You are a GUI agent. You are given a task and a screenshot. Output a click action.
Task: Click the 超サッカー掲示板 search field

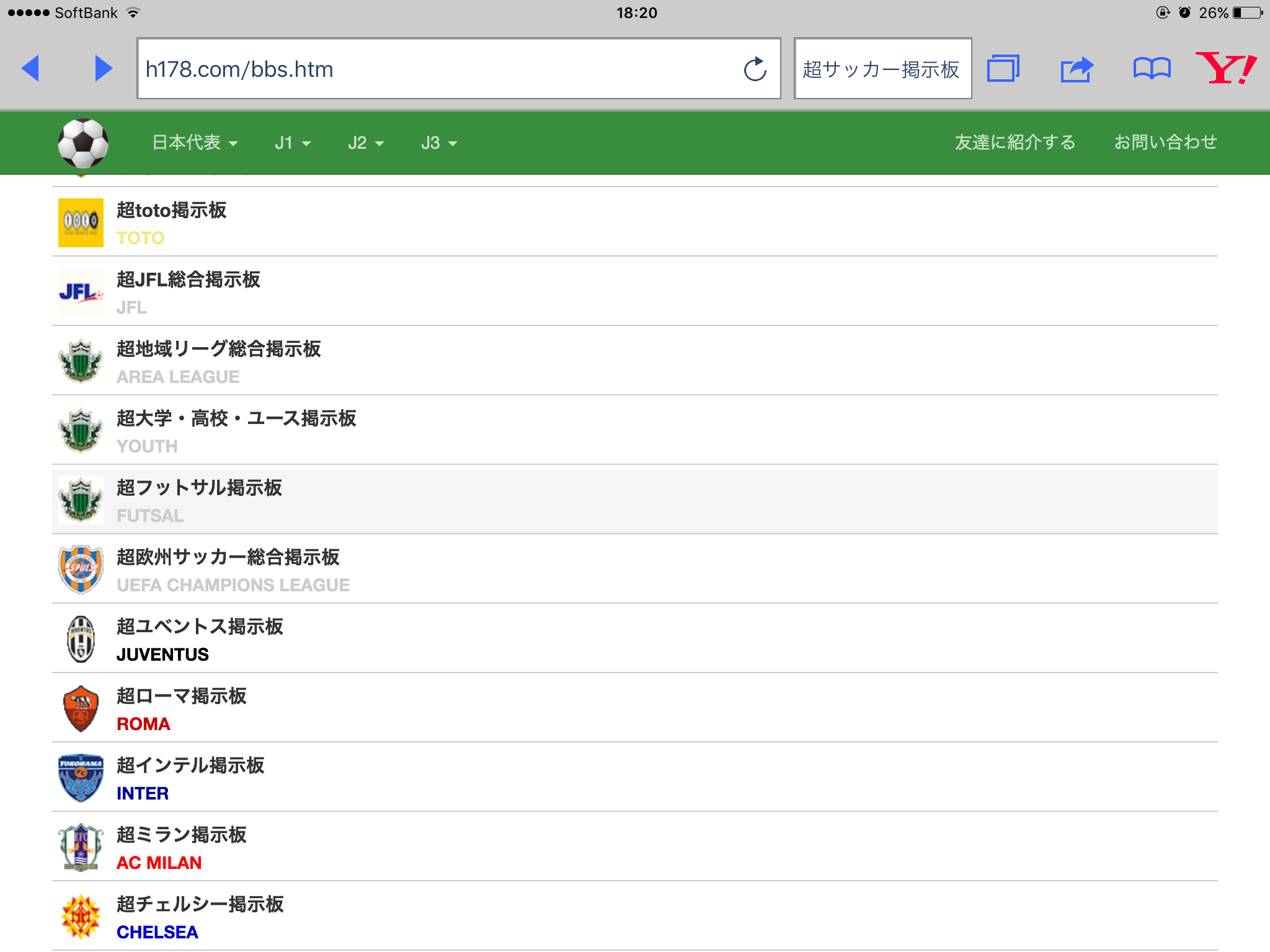coord(882,69)
